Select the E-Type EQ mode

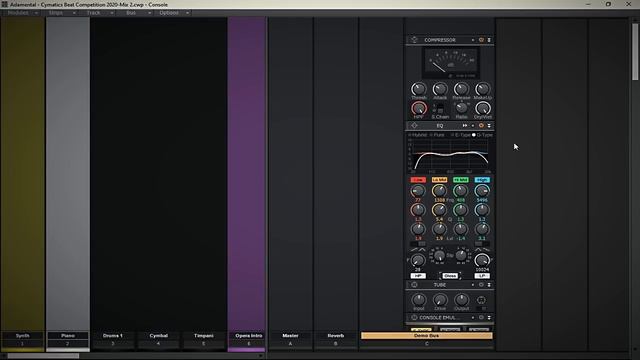click(x=461, y=135)
